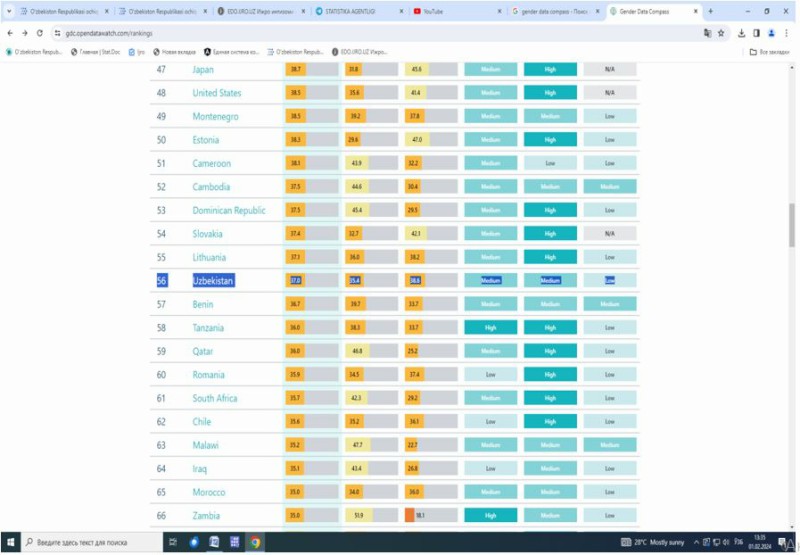Click the South Africa country link

pos(215,398)
